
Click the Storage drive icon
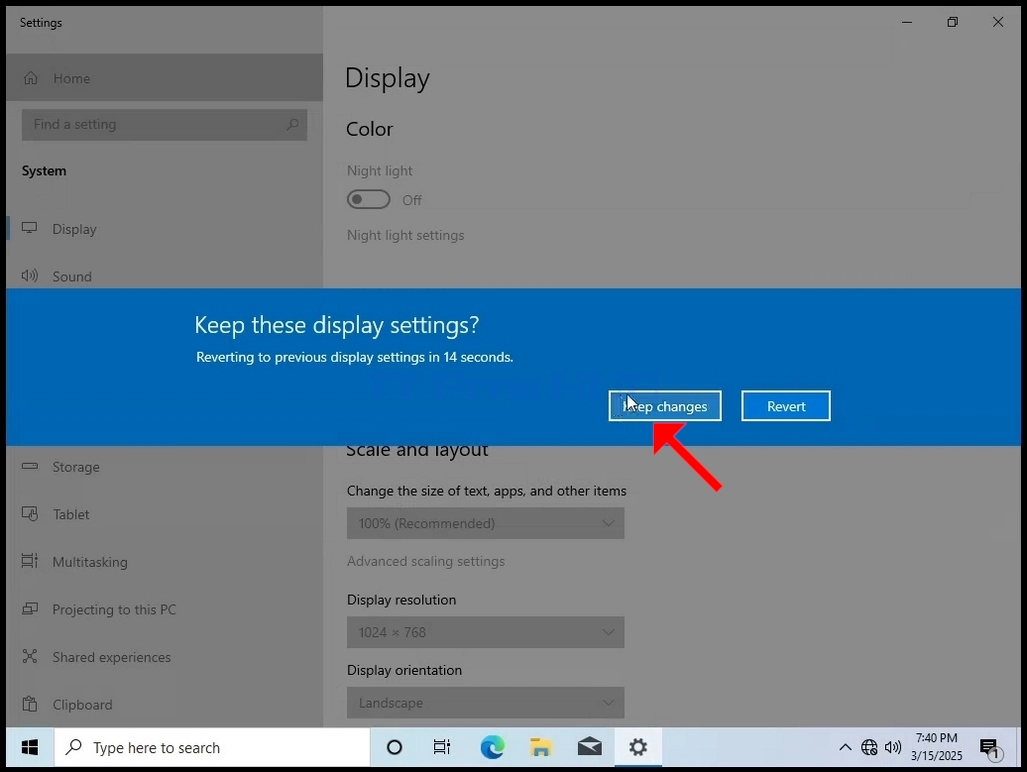pyautogui.click(x=29, y=466)
